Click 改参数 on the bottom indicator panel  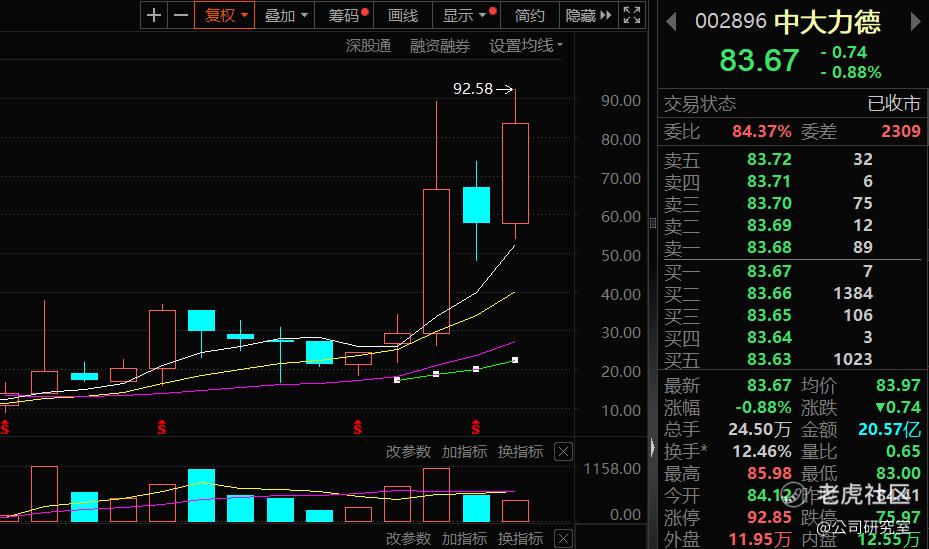point(408,538)
